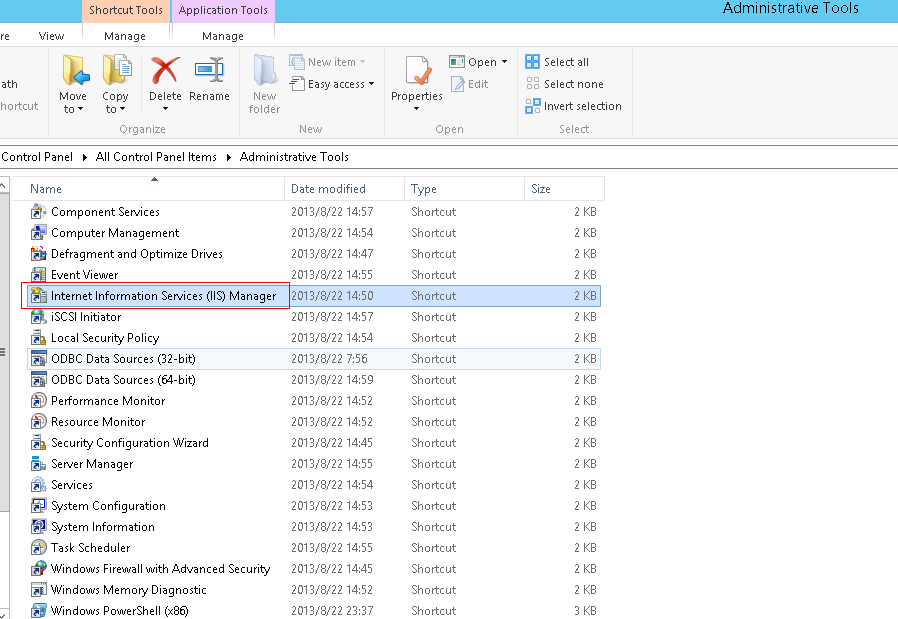Click the Component Services shortcut icon

pos(38,212)
